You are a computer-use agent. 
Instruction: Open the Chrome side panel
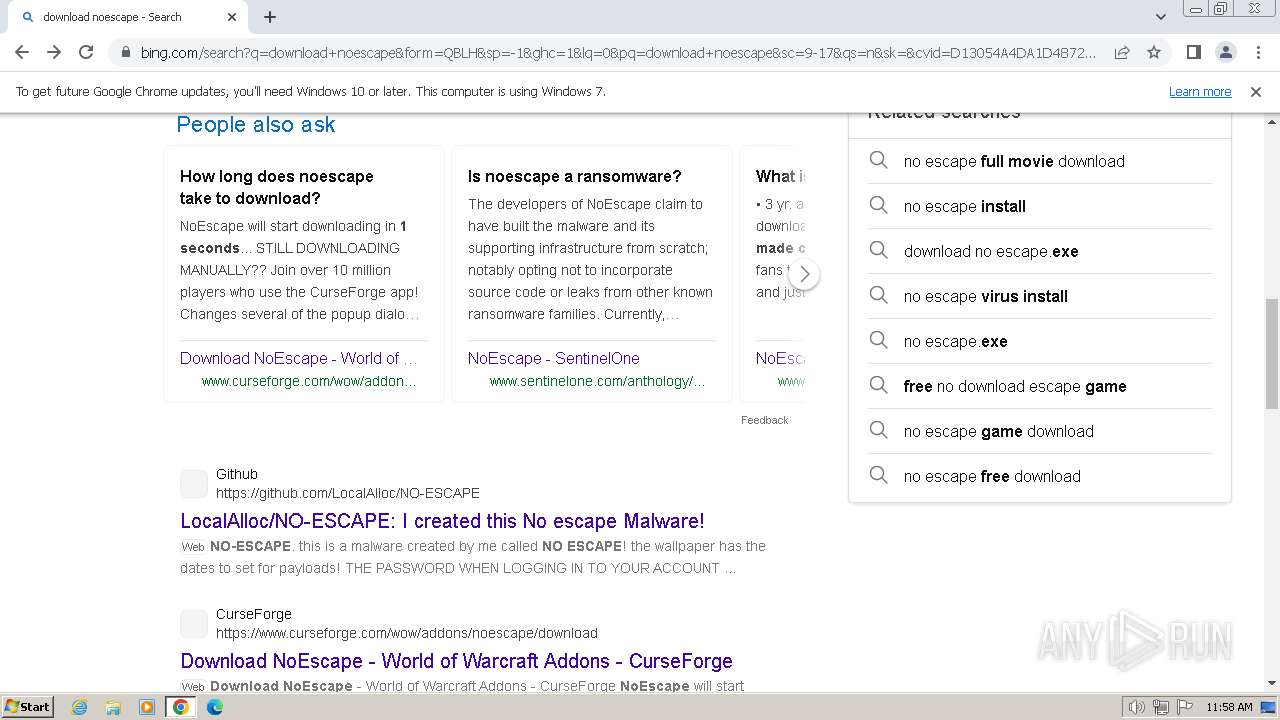click(x=1193, y=52)
